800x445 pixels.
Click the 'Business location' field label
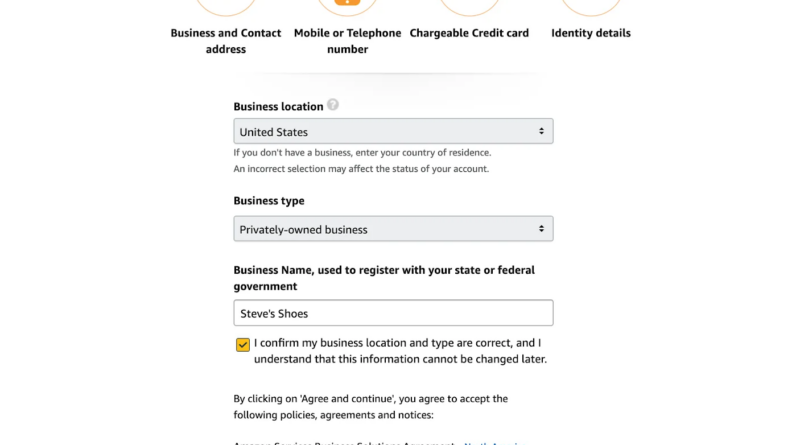pos(278,107)
